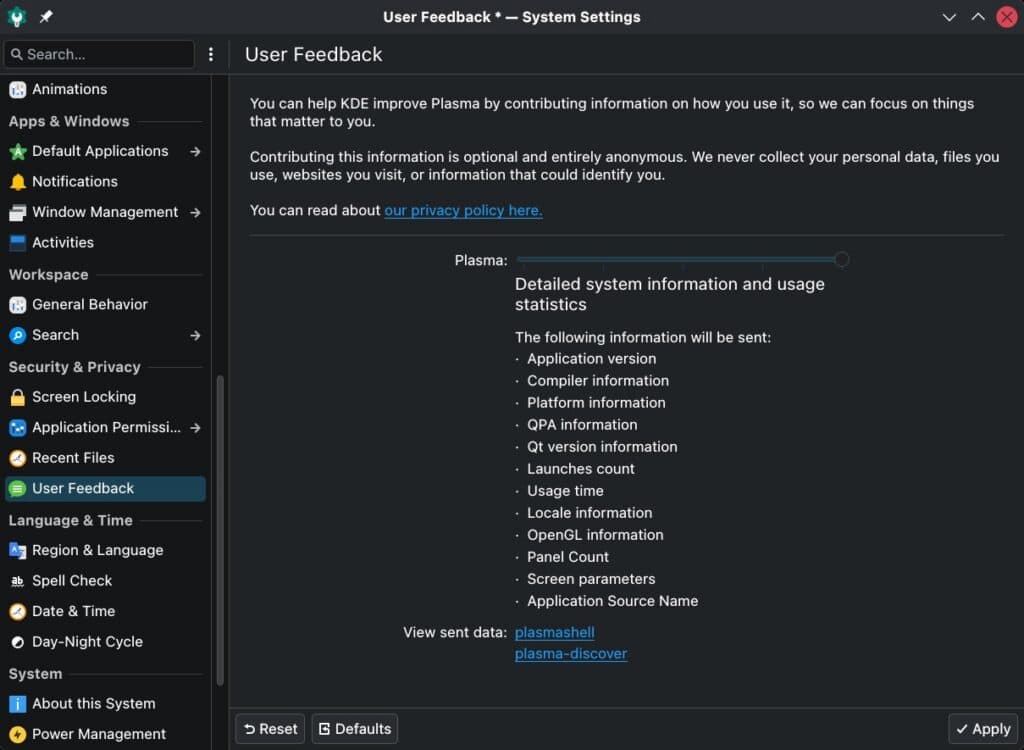Click the Date & Time calendar icon
This screenshot has height=750, width=1024.
click(x=18, y=611)
